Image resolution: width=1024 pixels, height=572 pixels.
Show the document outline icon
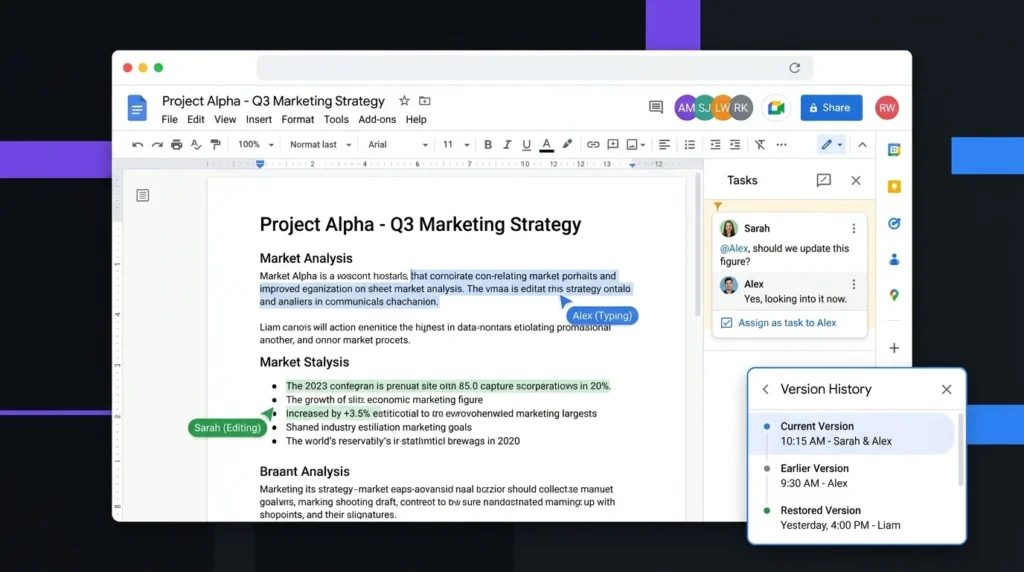(142, 195)
